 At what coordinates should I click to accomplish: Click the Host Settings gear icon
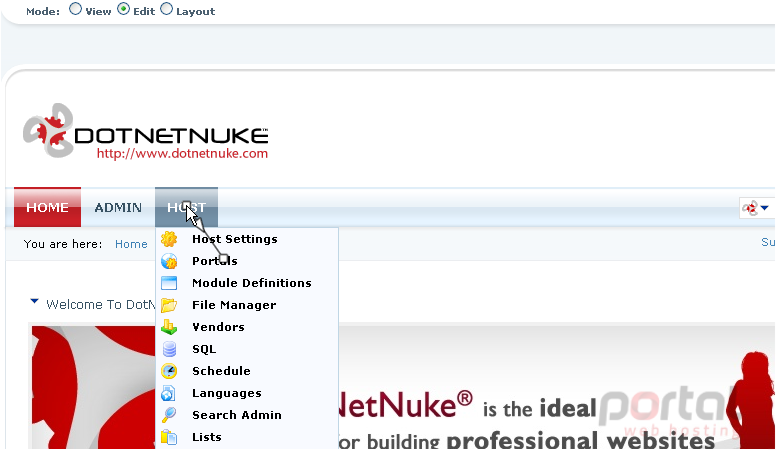(169, 239)
